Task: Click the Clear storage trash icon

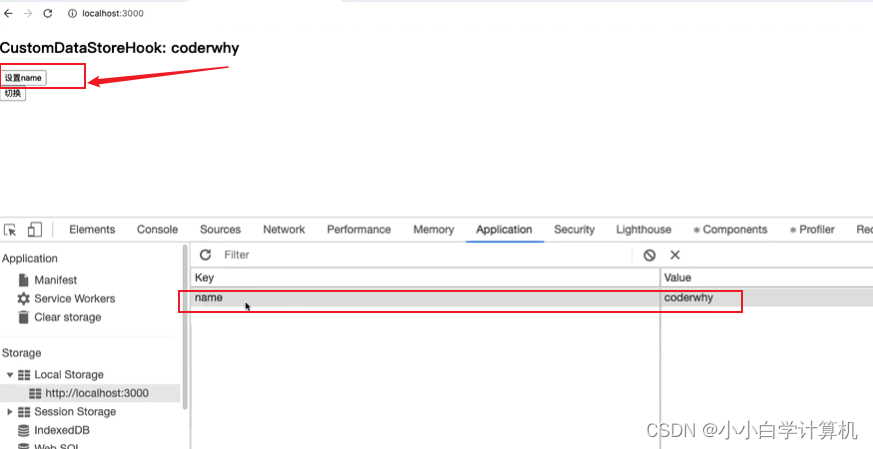Action: point(23,317)
